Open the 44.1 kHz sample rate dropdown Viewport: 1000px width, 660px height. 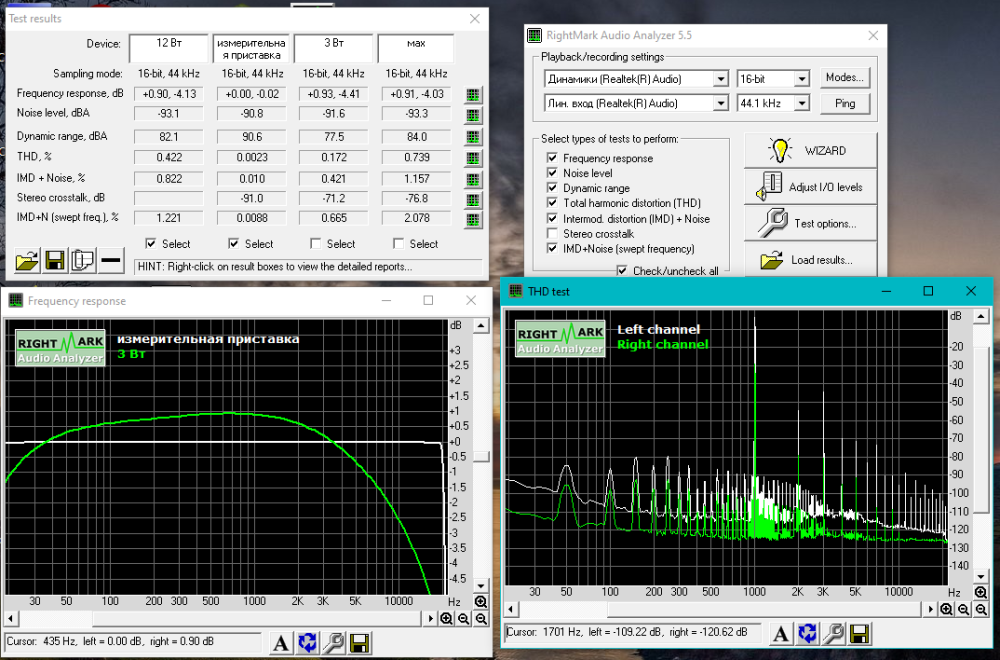(801, 103)
